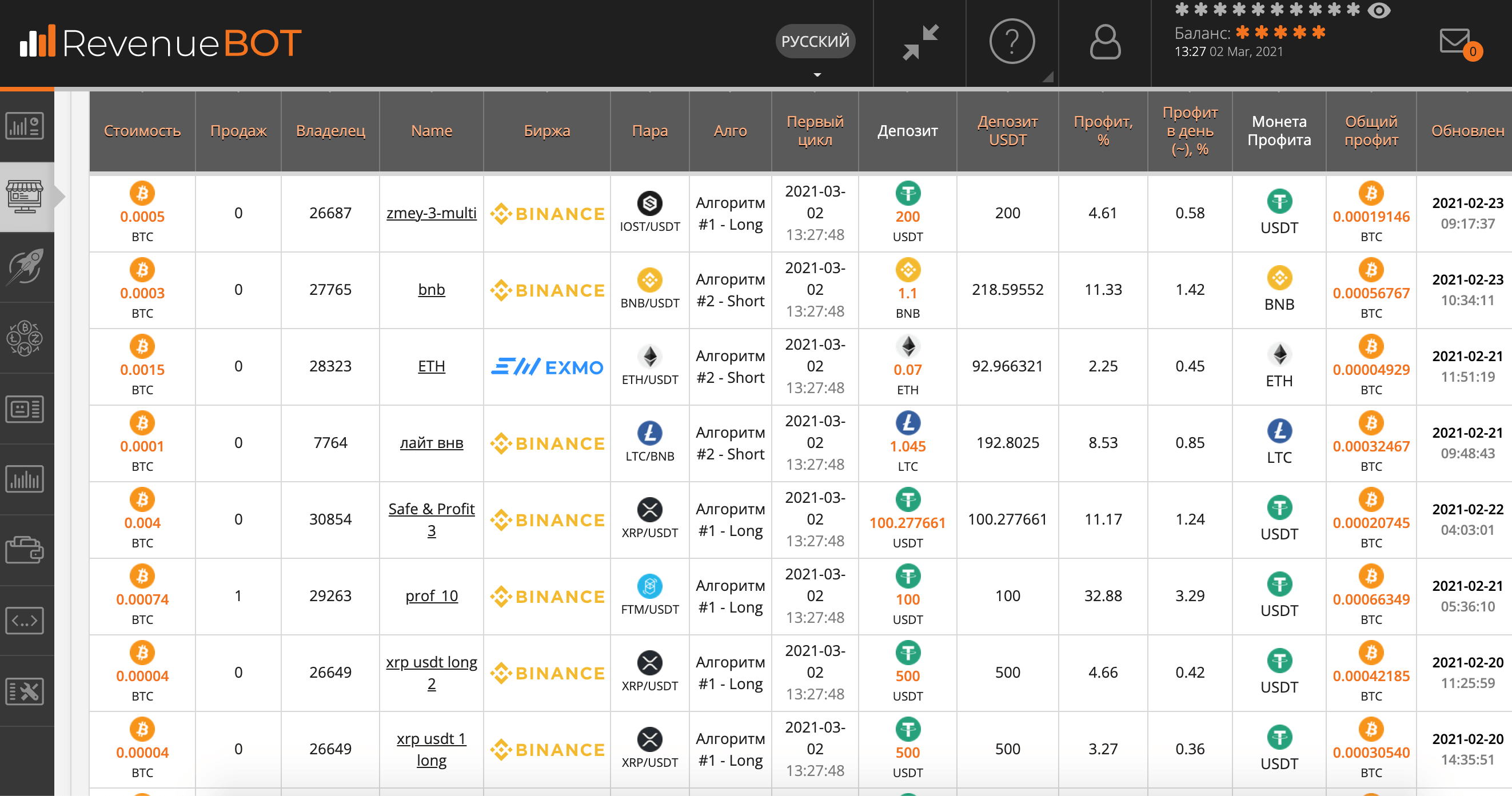Open the wallet sidebar icon
Viewport: 1512px width, 796px height.
click(x=25, y=550)
